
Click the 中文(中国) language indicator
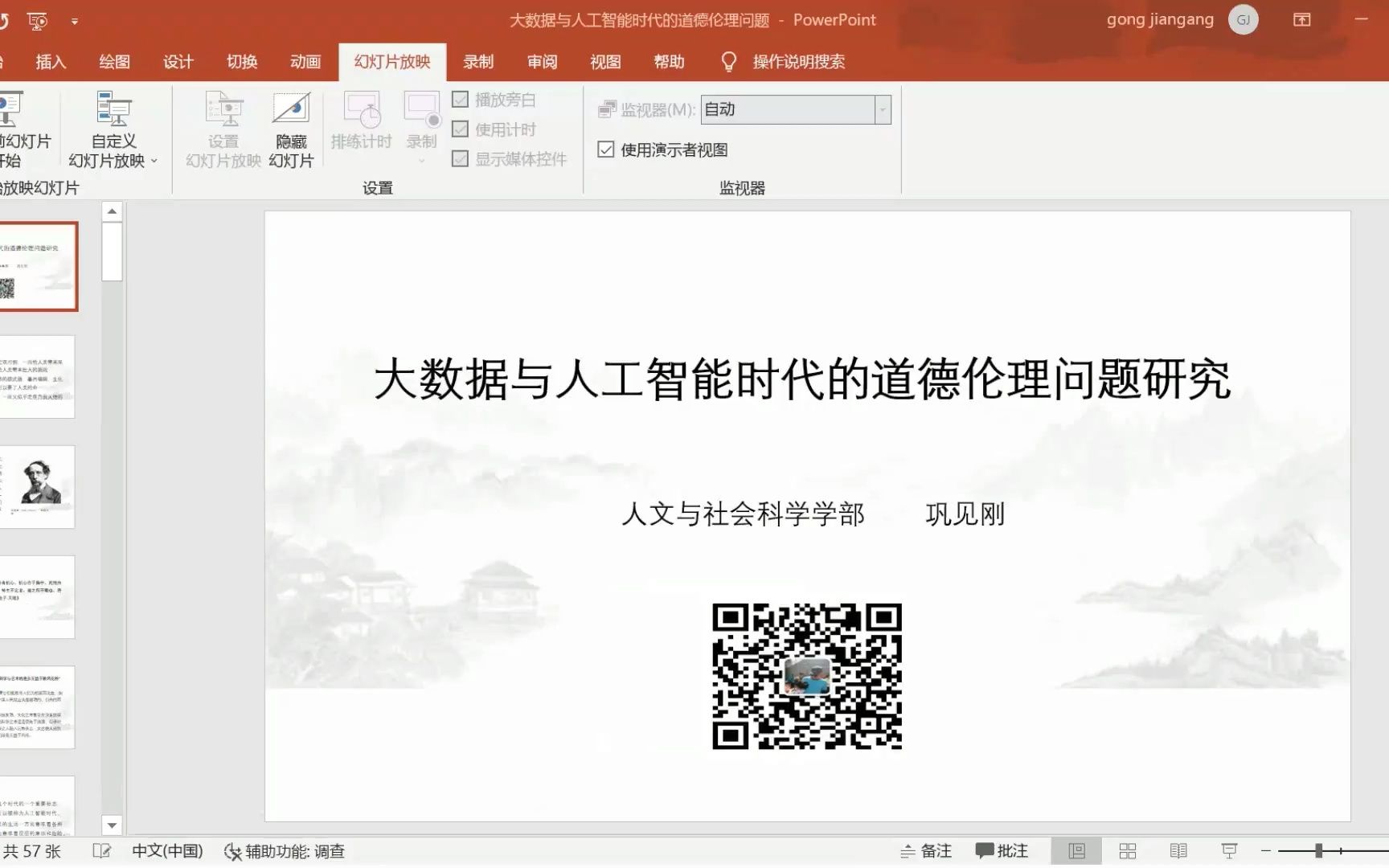pyautogui.click(x=167, y=850)
